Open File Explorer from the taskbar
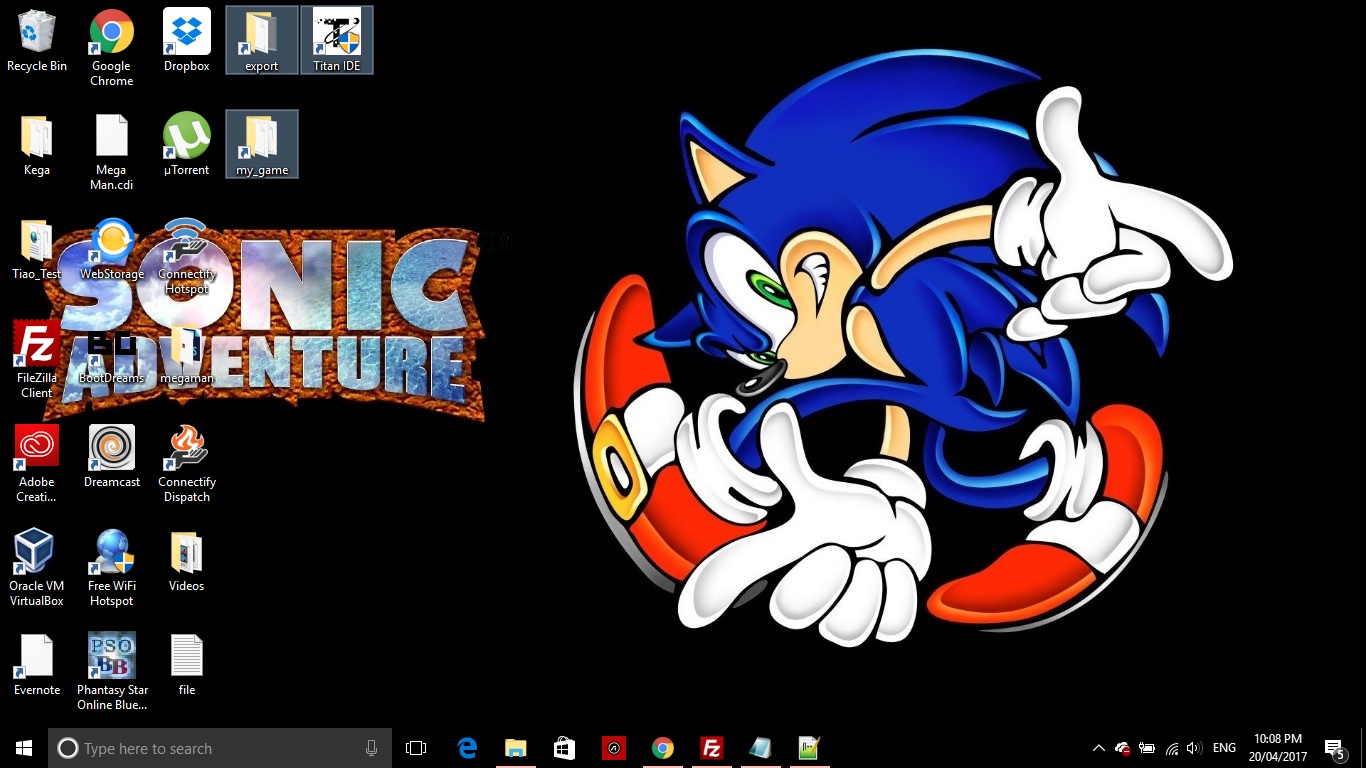Image resolution: width=1366 pixels, height=768 pixels. click(x=516, y=748)
